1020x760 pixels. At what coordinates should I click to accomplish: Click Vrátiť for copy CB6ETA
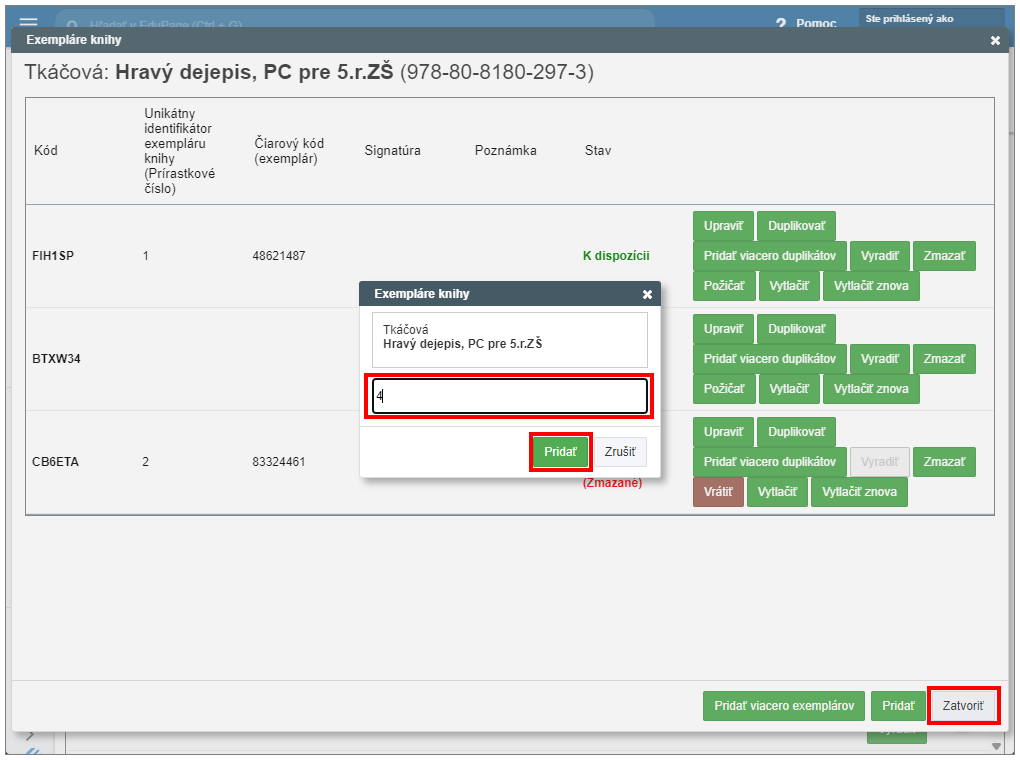click(717, 492)
